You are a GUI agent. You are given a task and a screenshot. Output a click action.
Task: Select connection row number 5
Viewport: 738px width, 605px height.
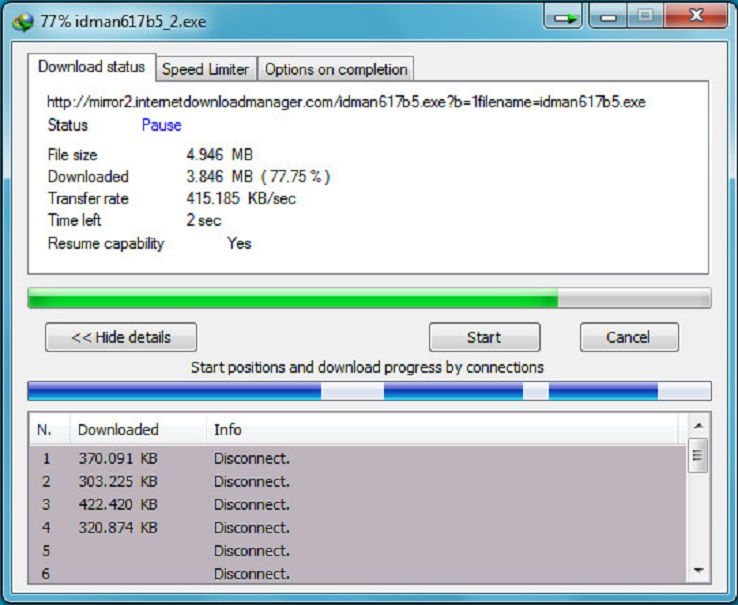357,550
